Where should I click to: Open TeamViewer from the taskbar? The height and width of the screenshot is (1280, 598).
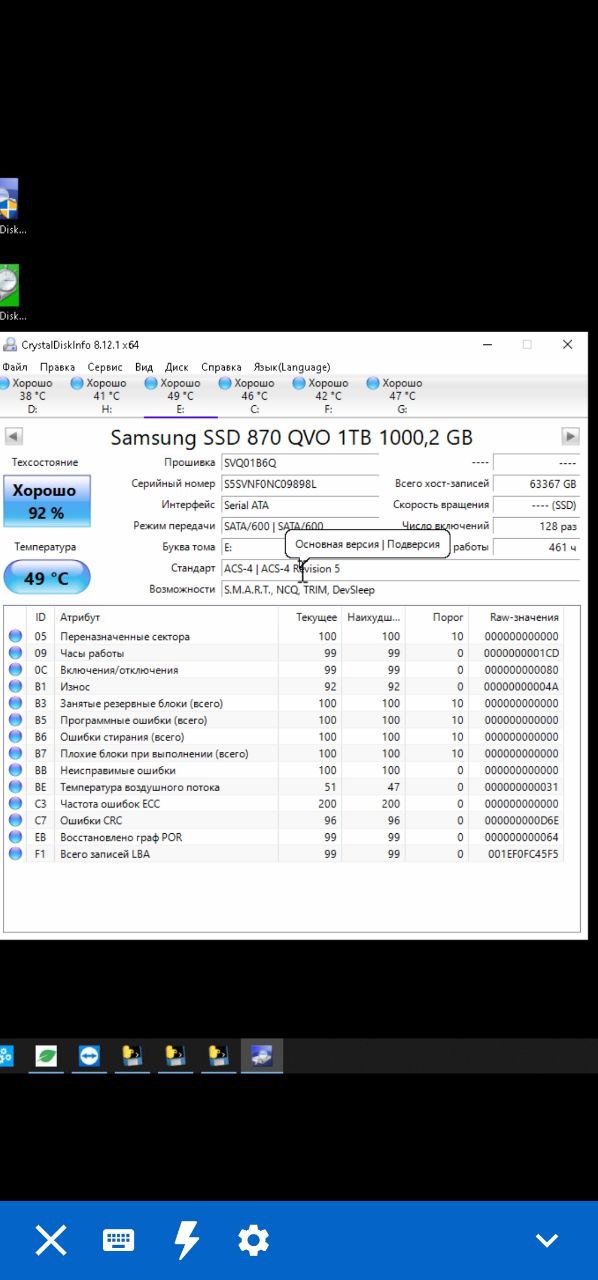pyautogui.click(x=89, y=1055)
